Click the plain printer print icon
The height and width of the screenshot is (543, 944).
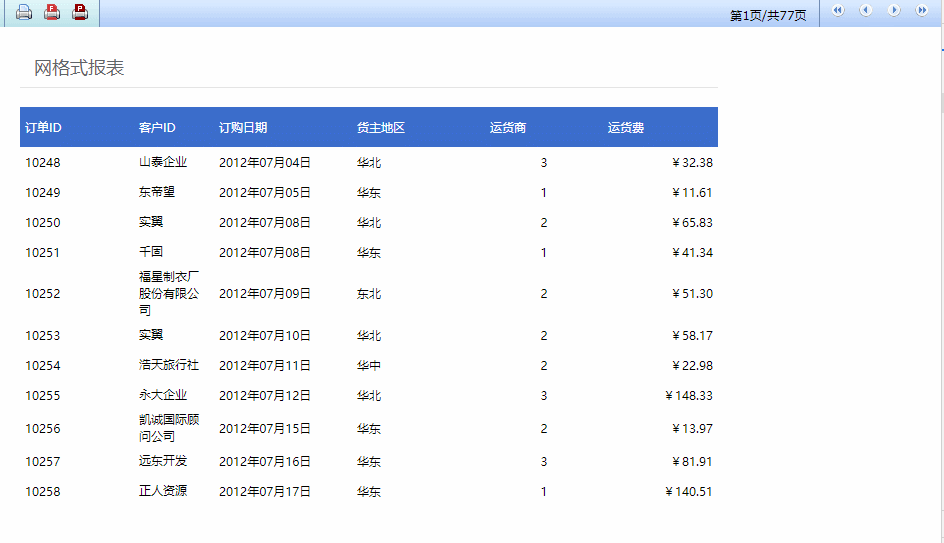click(24, 13)
